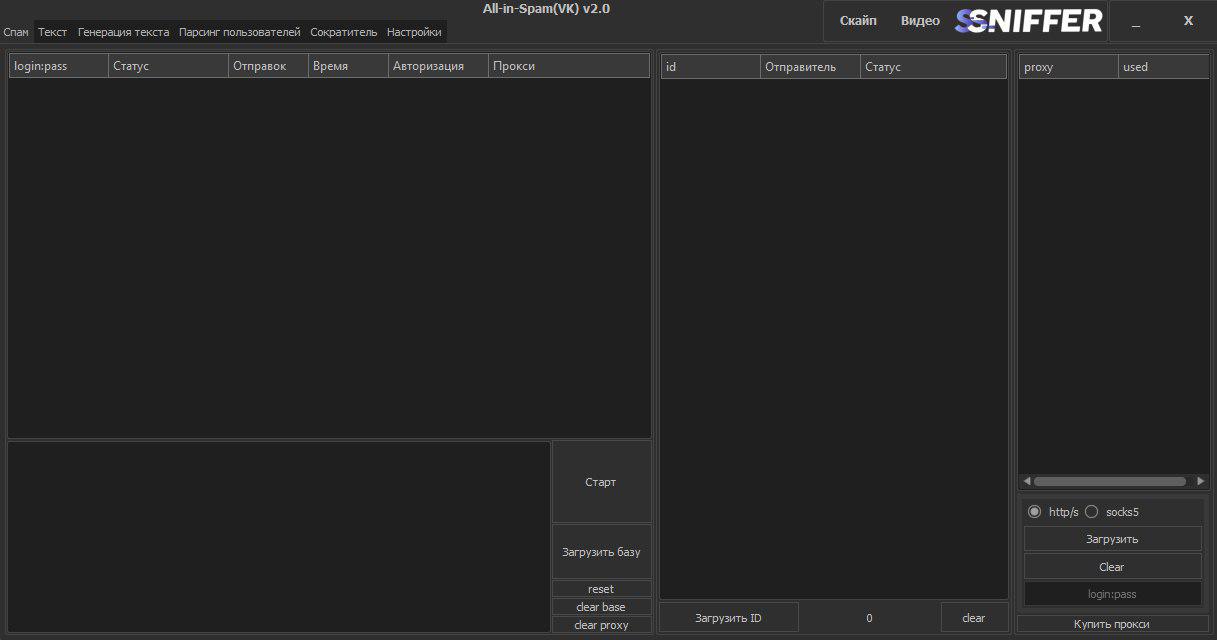Go to the Сократитель tab
The image size is (1217, 640).
343,32
